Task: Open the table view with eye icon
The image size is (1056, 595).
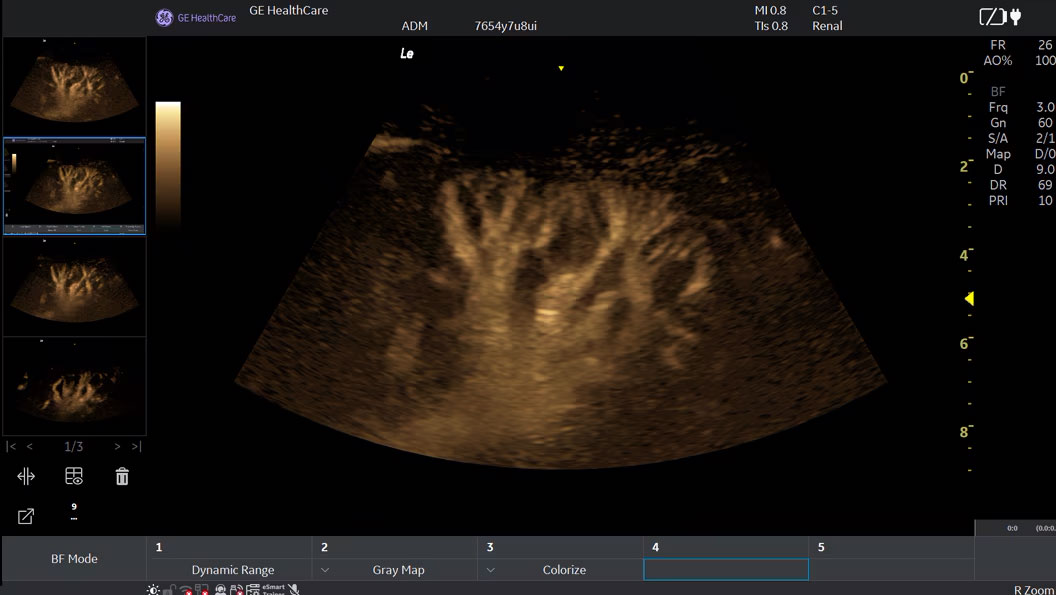Action: (x=74, y=476)
